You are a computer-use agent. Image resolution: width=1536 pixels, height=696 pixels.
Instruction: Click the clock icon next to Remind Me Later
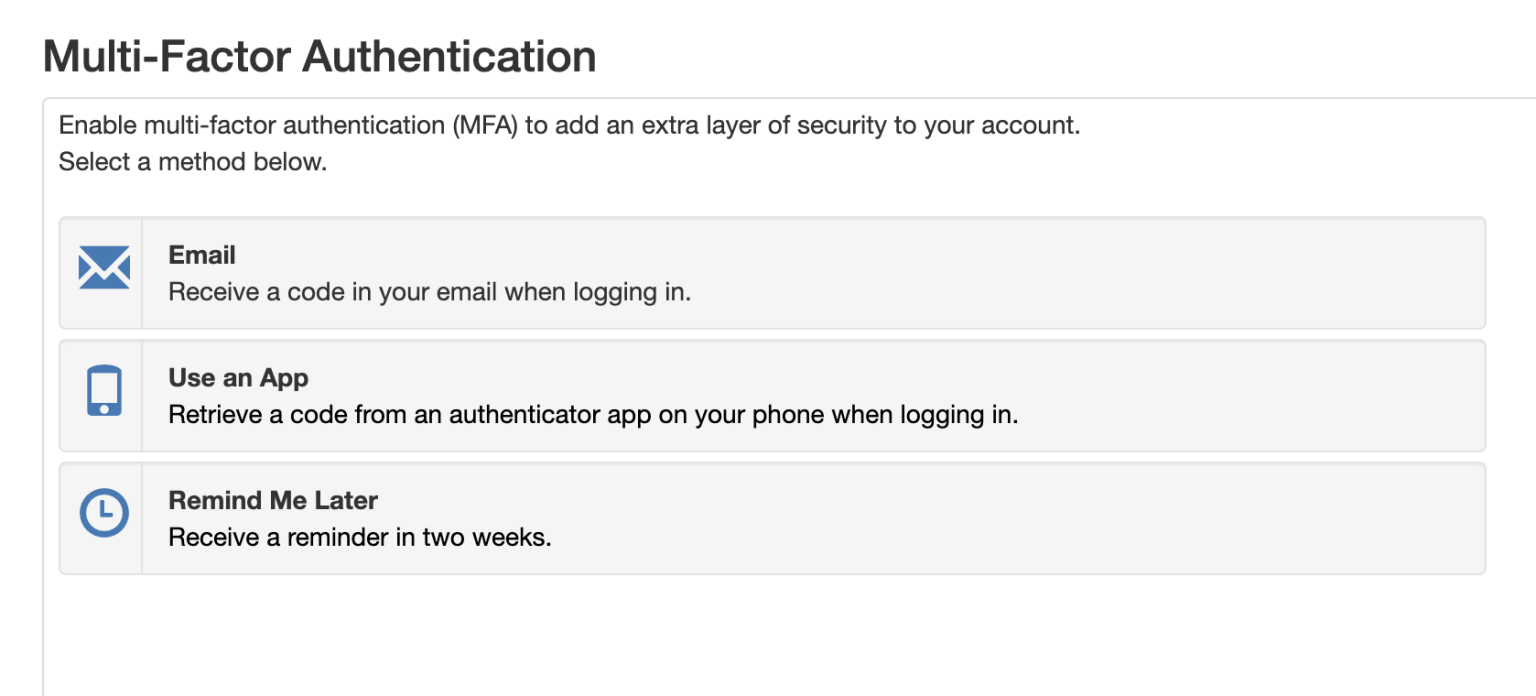[104, 512]
